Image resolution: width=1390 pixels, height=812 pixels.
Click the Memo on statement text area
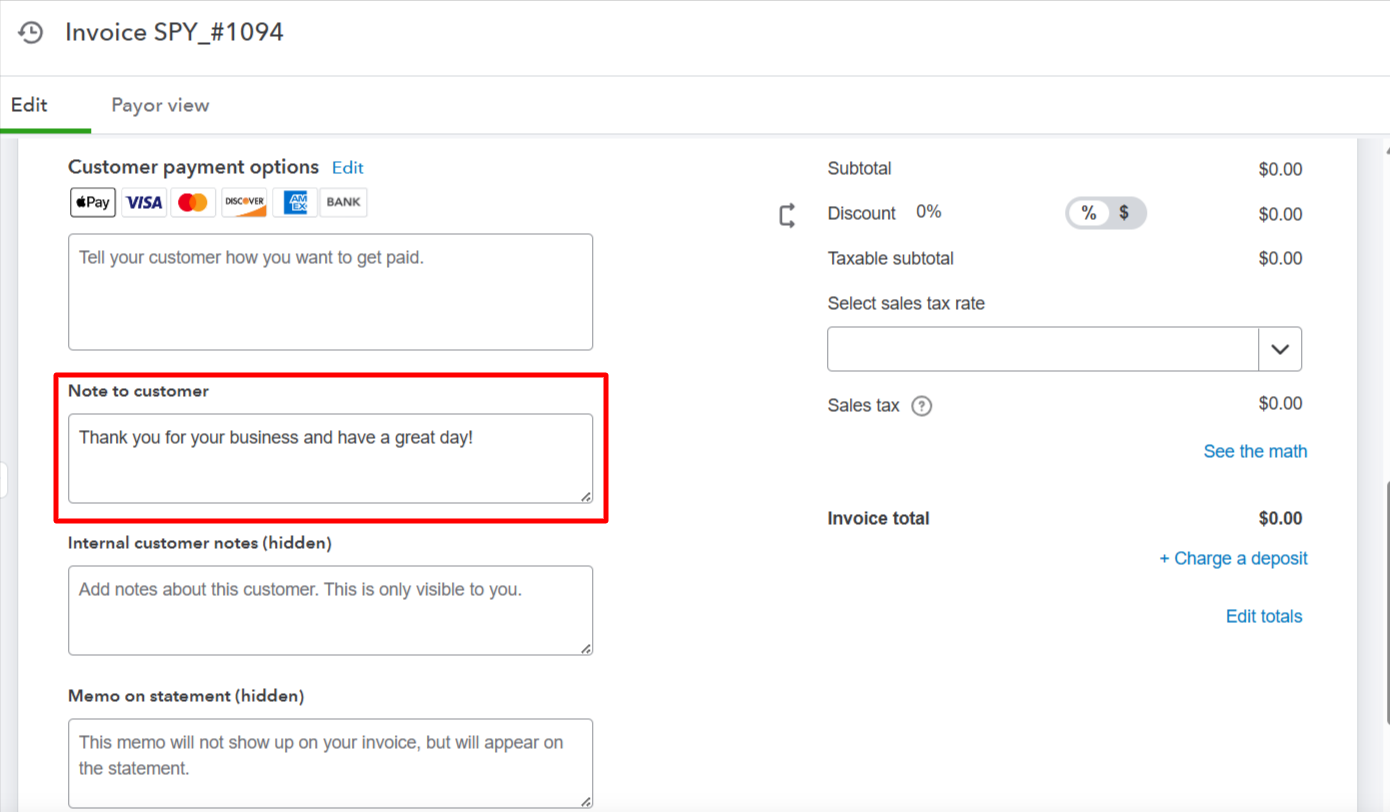[x=330, y=763]
